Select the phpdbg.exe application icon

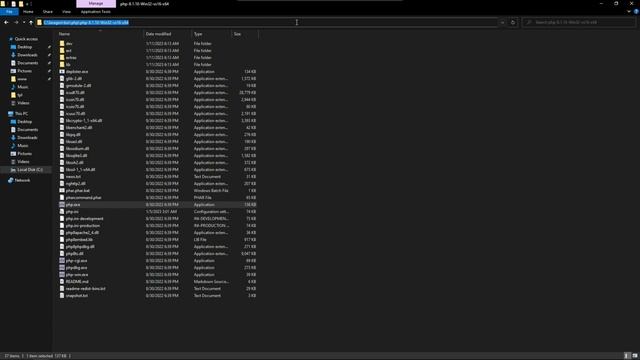click(x=62, y=268)
